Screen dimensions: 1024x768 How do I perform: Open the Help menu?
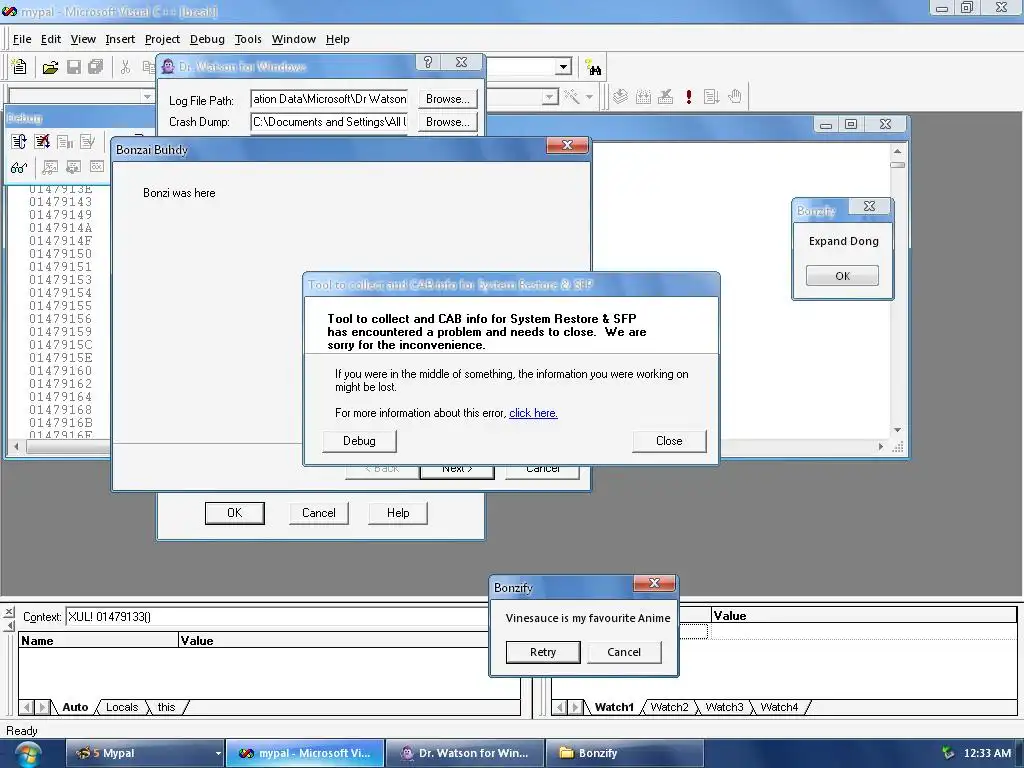point(338,39)
